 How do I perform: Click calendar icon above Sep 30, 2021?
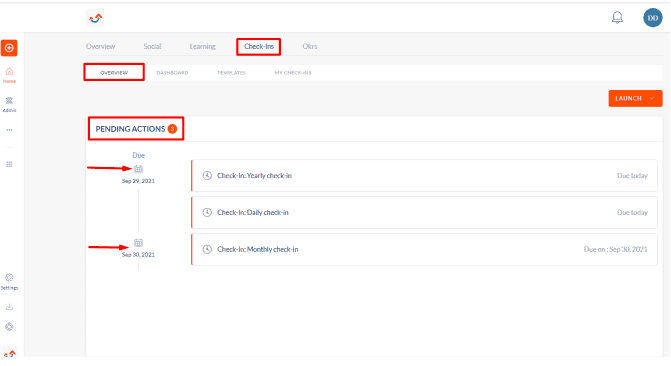[138, 243]
